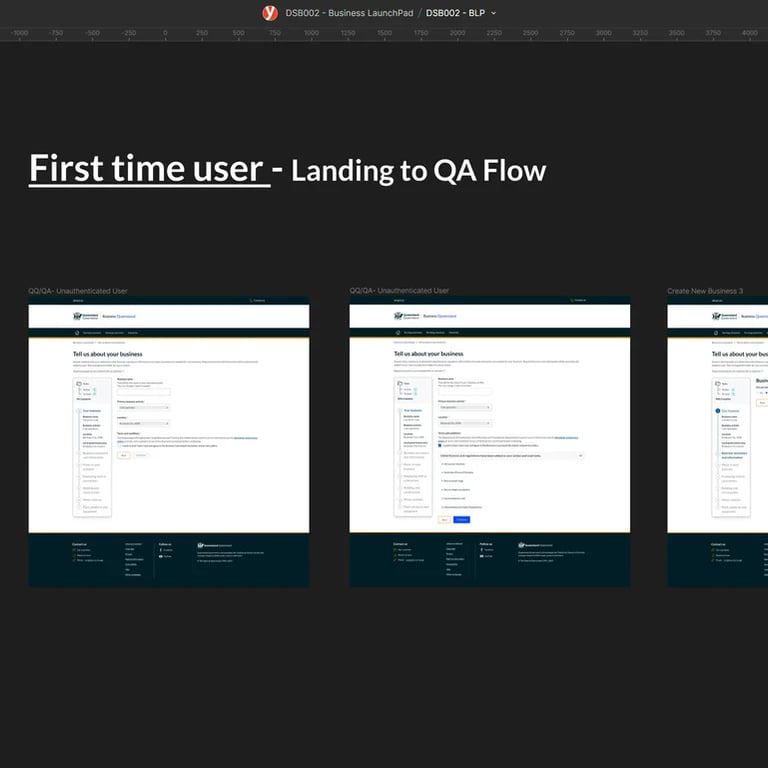Open the 'DSB002 - Business LaunchPad' project breadcrumb
This screenshot has height=768, width=768.
(349, 13)
